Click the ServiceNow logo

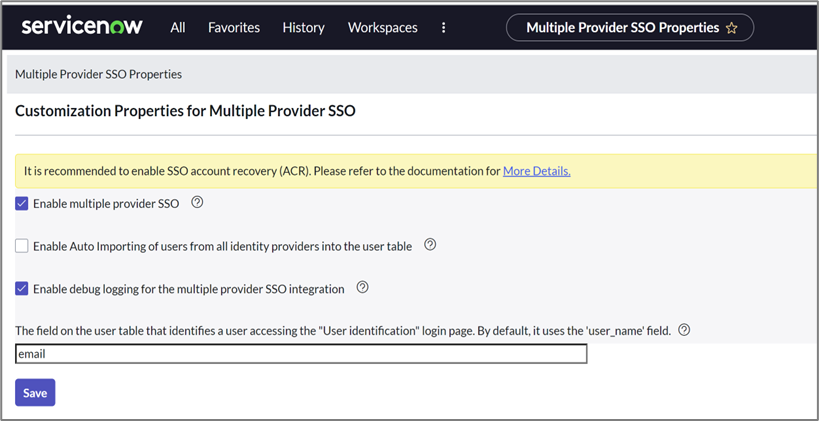coord(81,27)
